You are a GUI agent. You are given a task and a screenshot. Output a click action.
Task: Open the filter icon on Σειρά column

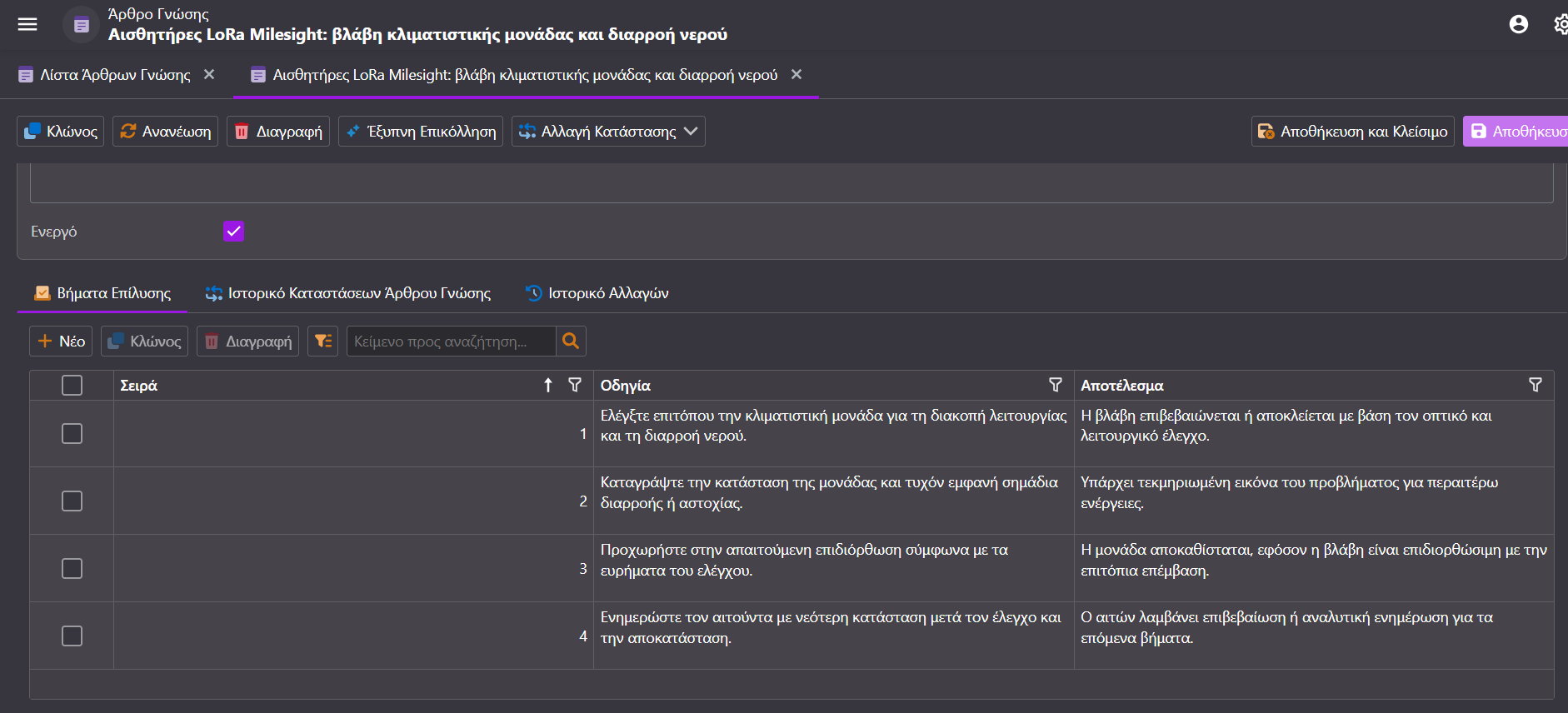[x=575, y=385]
